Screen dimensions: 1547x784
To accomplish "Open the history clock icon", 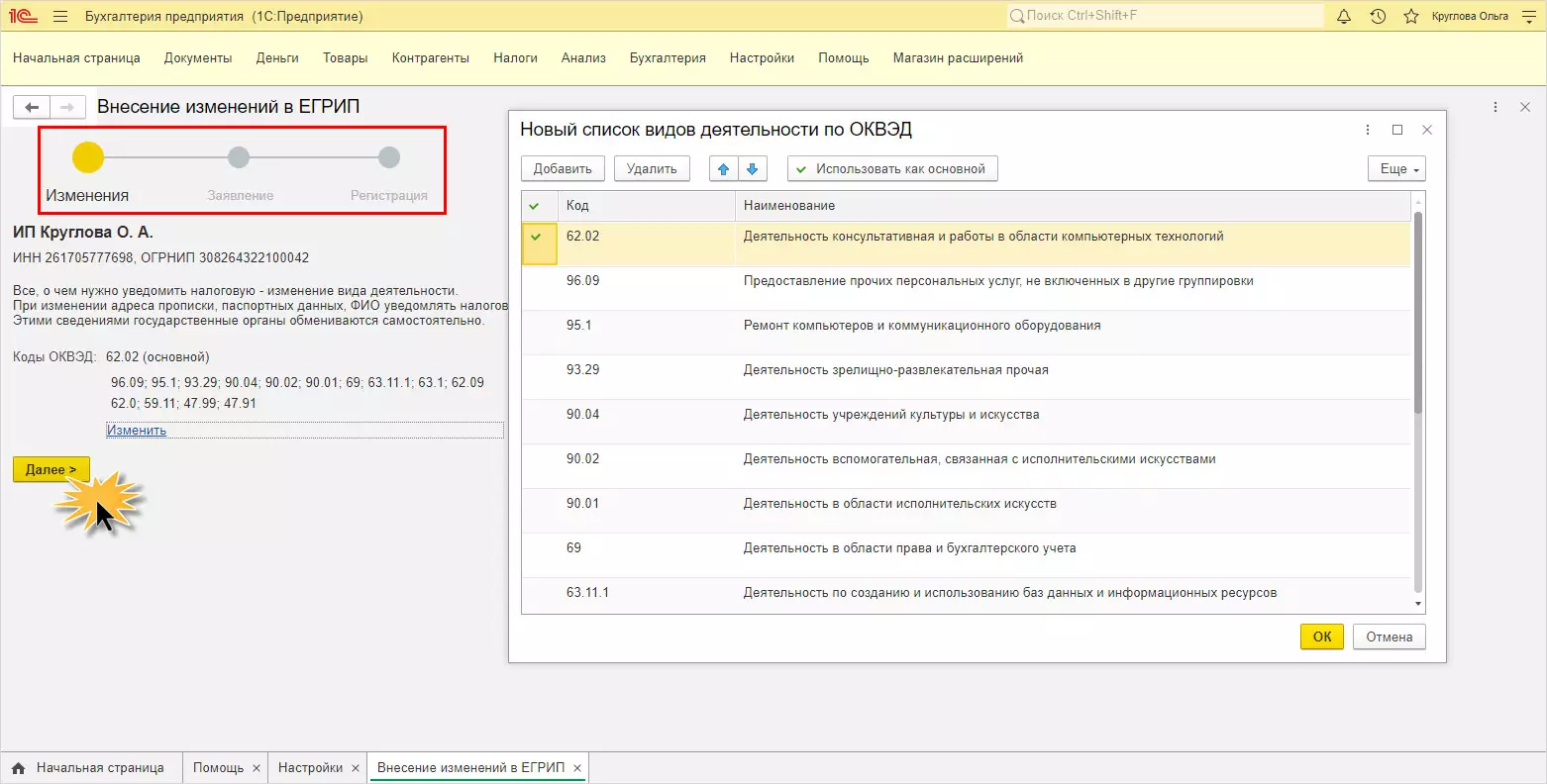I will 1378,16.
